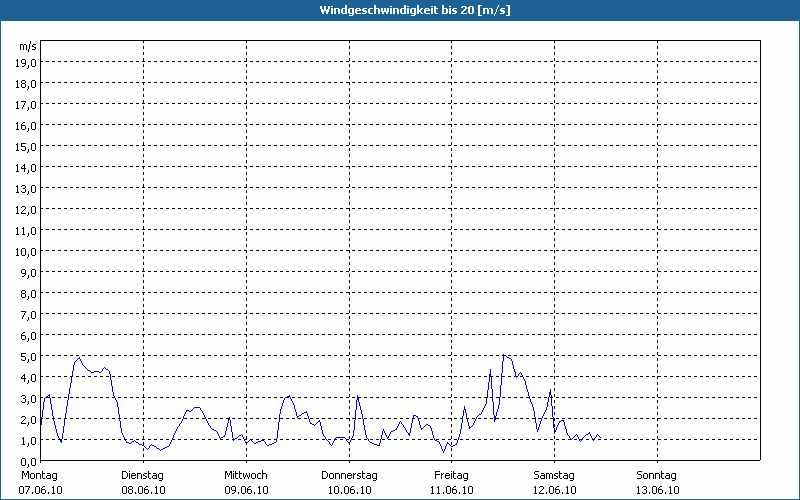
Task: Click the '12.06.10' date label
Action: click(x=555, y=490)
